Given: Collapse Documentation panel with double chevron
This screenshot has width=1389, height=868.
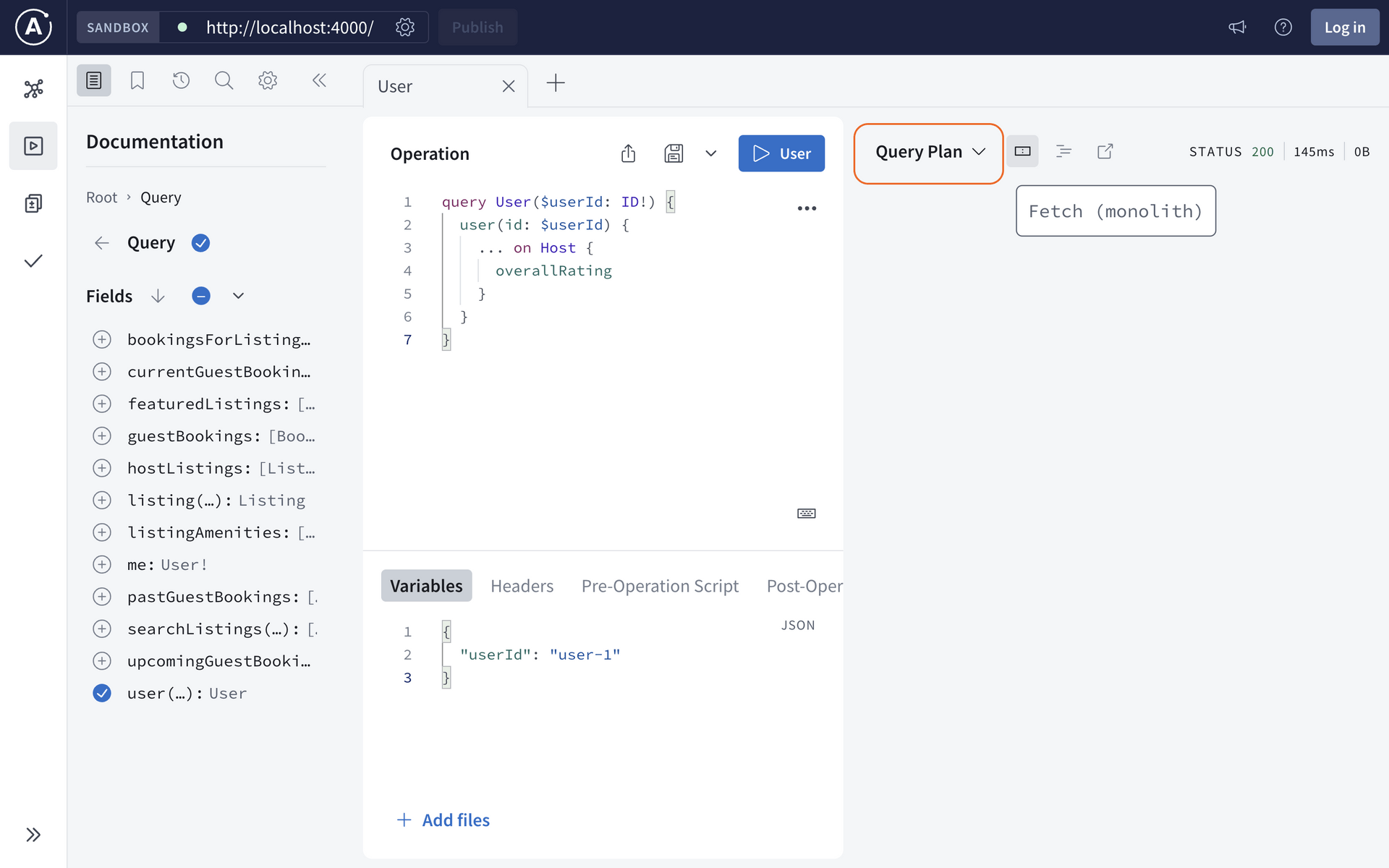Looking at the screenshot, I should click(x=319, y=80).
